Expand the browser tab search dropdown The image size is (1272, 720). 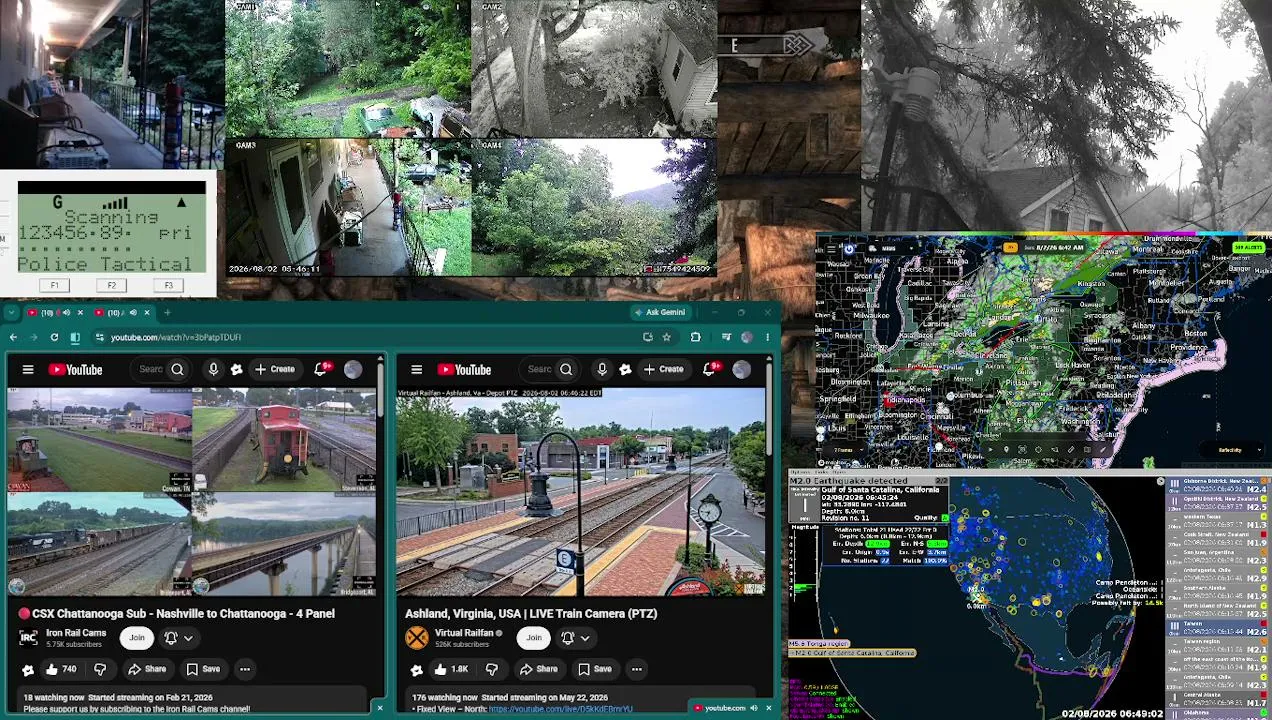click(14, 313)
